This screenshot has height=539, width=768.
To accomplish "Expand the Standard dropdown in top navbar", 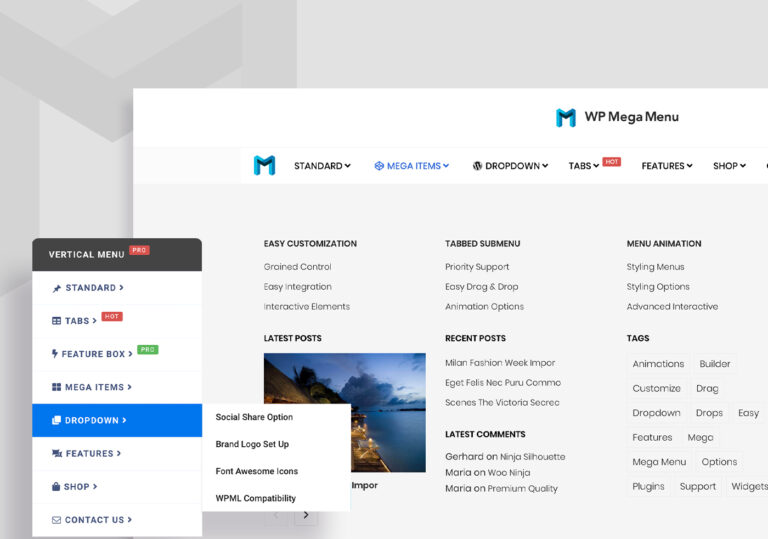I will (322, 166).
